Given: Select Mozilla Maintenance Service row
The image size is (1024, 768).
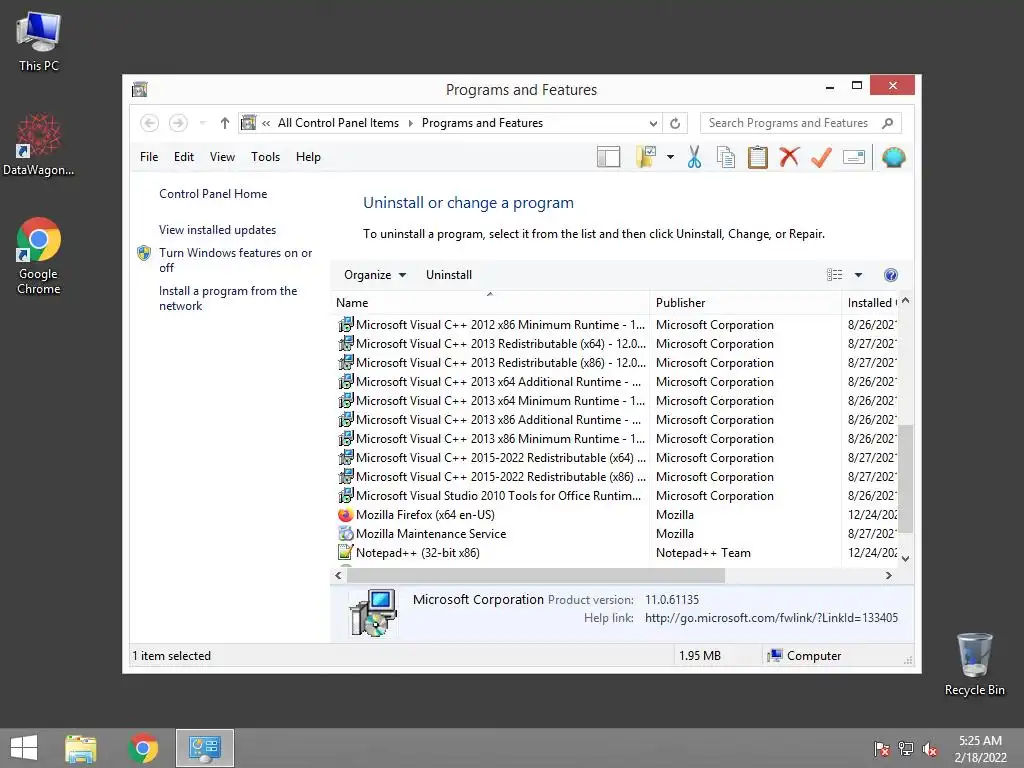Looking at the screenshot, I should coord(616,534).
